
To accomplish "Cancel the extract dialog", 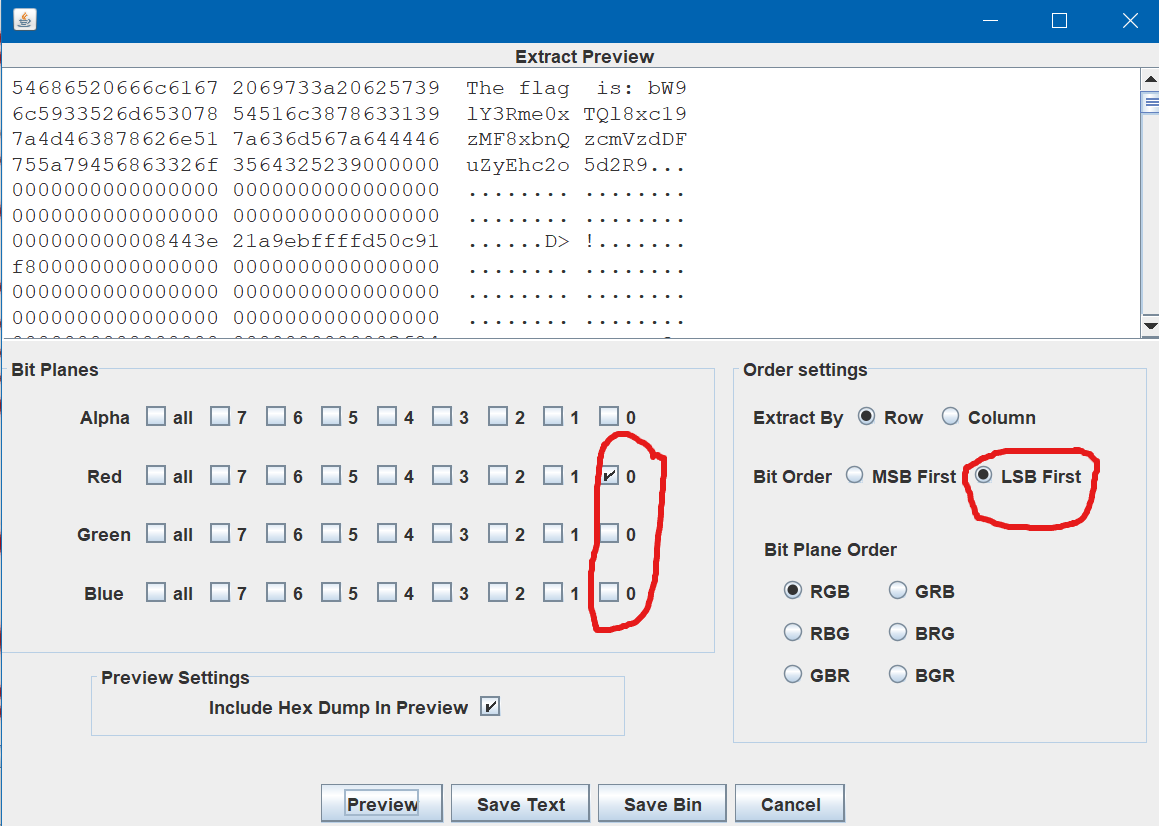I will pyautogui.click(x=790, y=804).
